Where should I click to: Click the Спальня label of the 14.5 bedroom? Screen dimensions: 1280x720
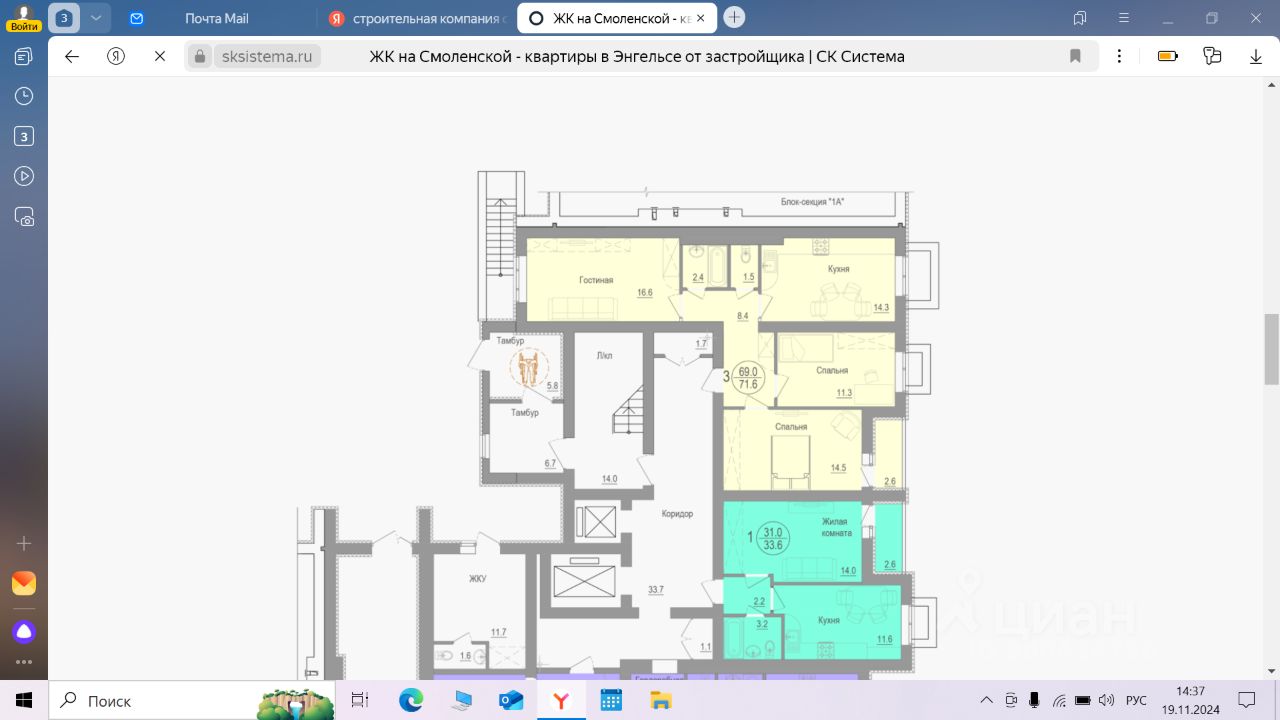click(x=791, y=427)
